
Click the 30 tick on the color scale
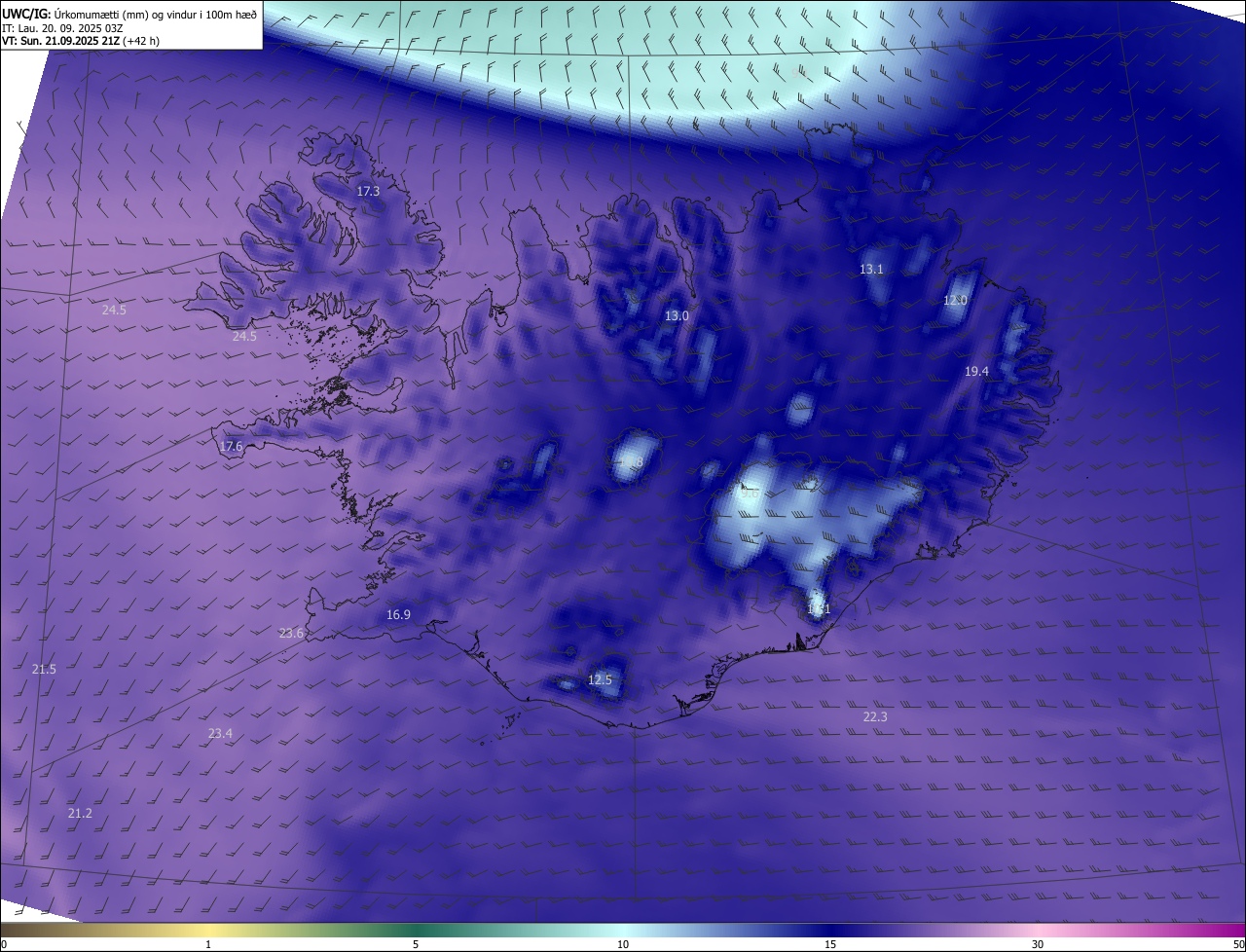click(1038, 945)
